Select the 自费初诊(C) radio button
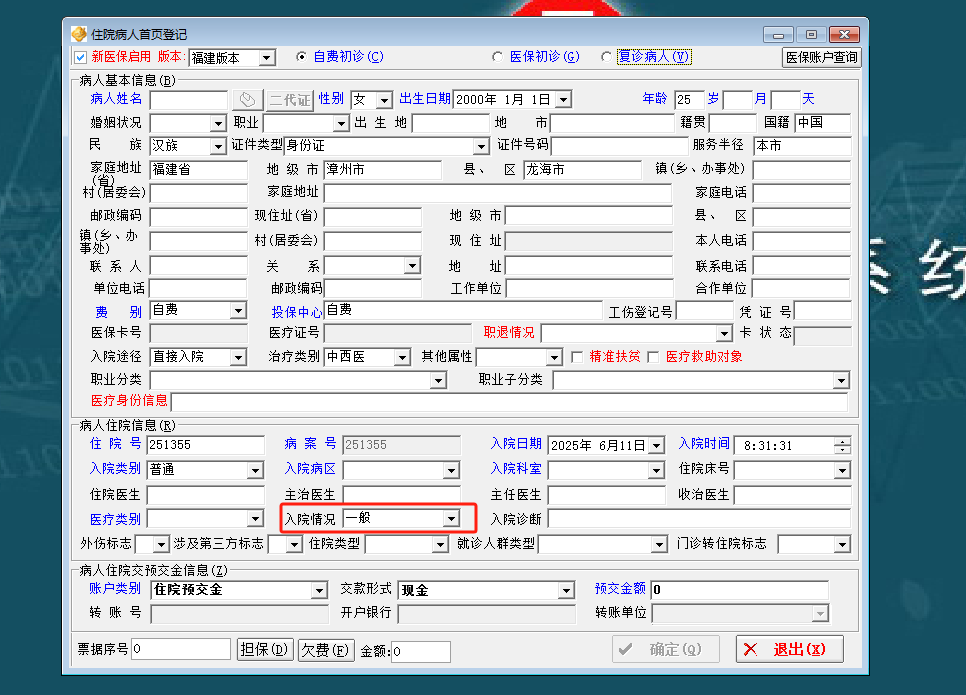Screen dimensions: 966x695 tap(301, 57)
